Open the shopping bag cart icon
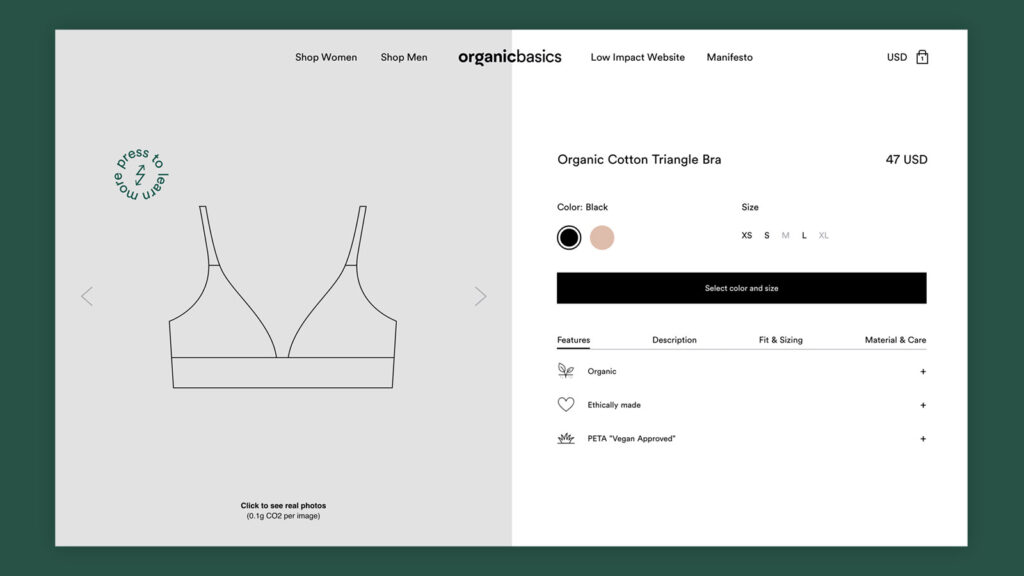Image resolution: width=1024 pixels, height=576 pixels. [x=921, y=57]
